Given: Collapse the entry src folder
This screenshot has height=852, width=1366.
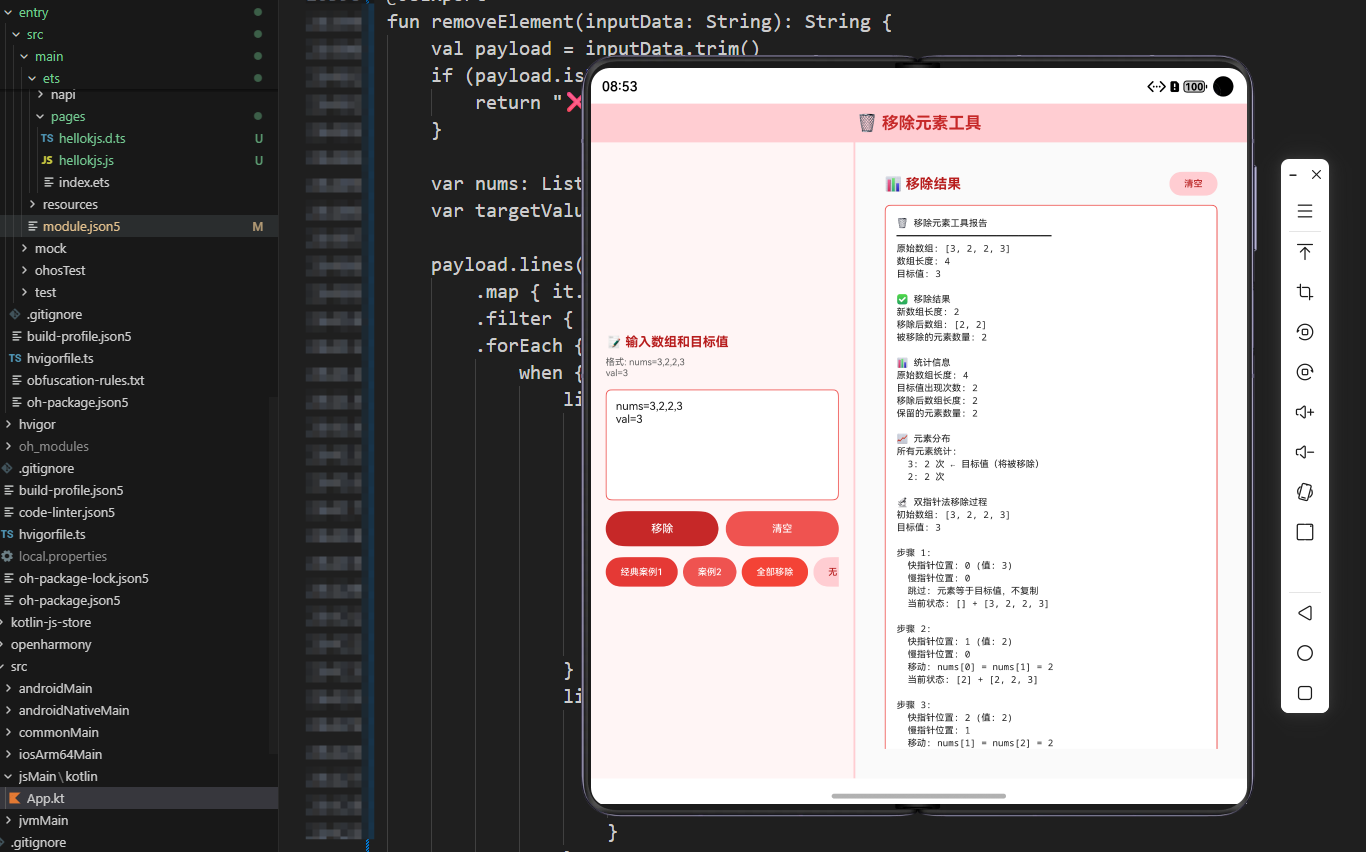Looking at the screenshot, I should (15, 34).
